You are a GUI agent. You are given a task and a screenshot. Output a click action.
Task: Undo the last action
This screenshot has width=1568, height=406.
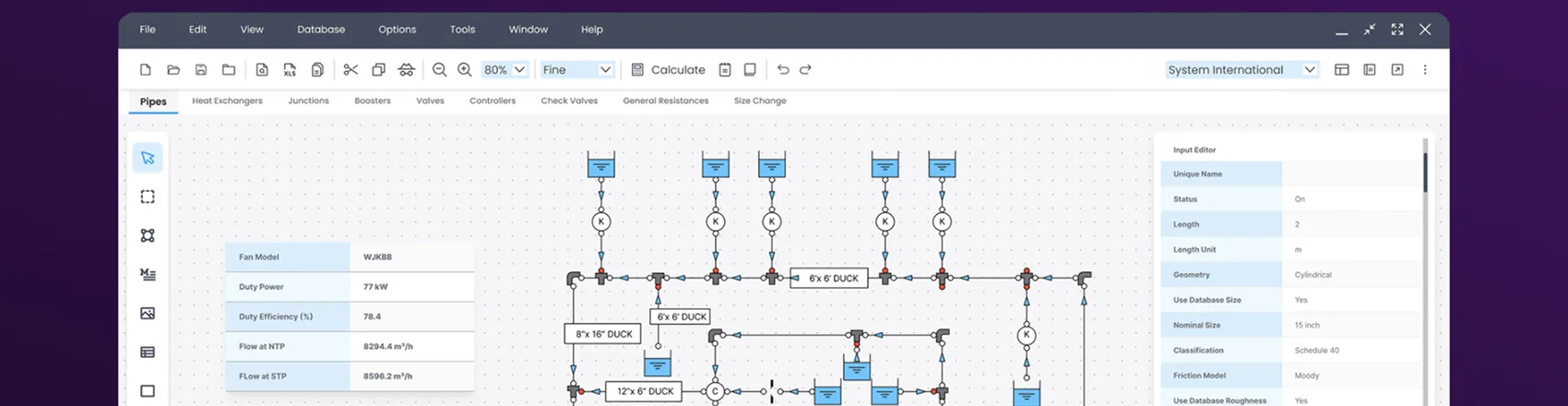coord(783,69)
